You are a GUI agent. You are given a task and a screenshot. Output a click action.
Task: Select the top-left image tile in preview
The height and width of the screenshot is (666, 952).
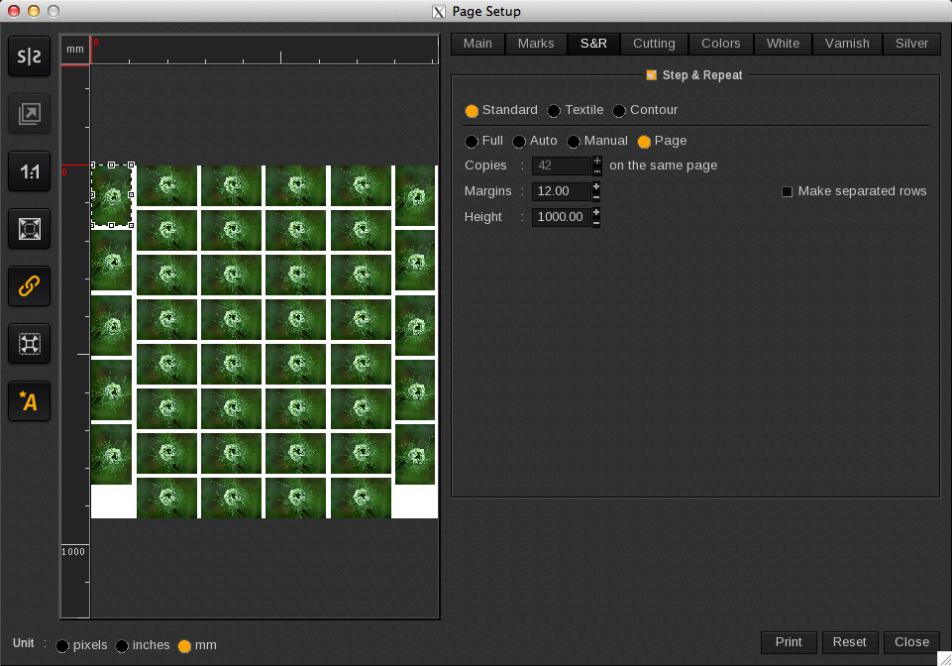pyautogui.click(x=111, y=195)
